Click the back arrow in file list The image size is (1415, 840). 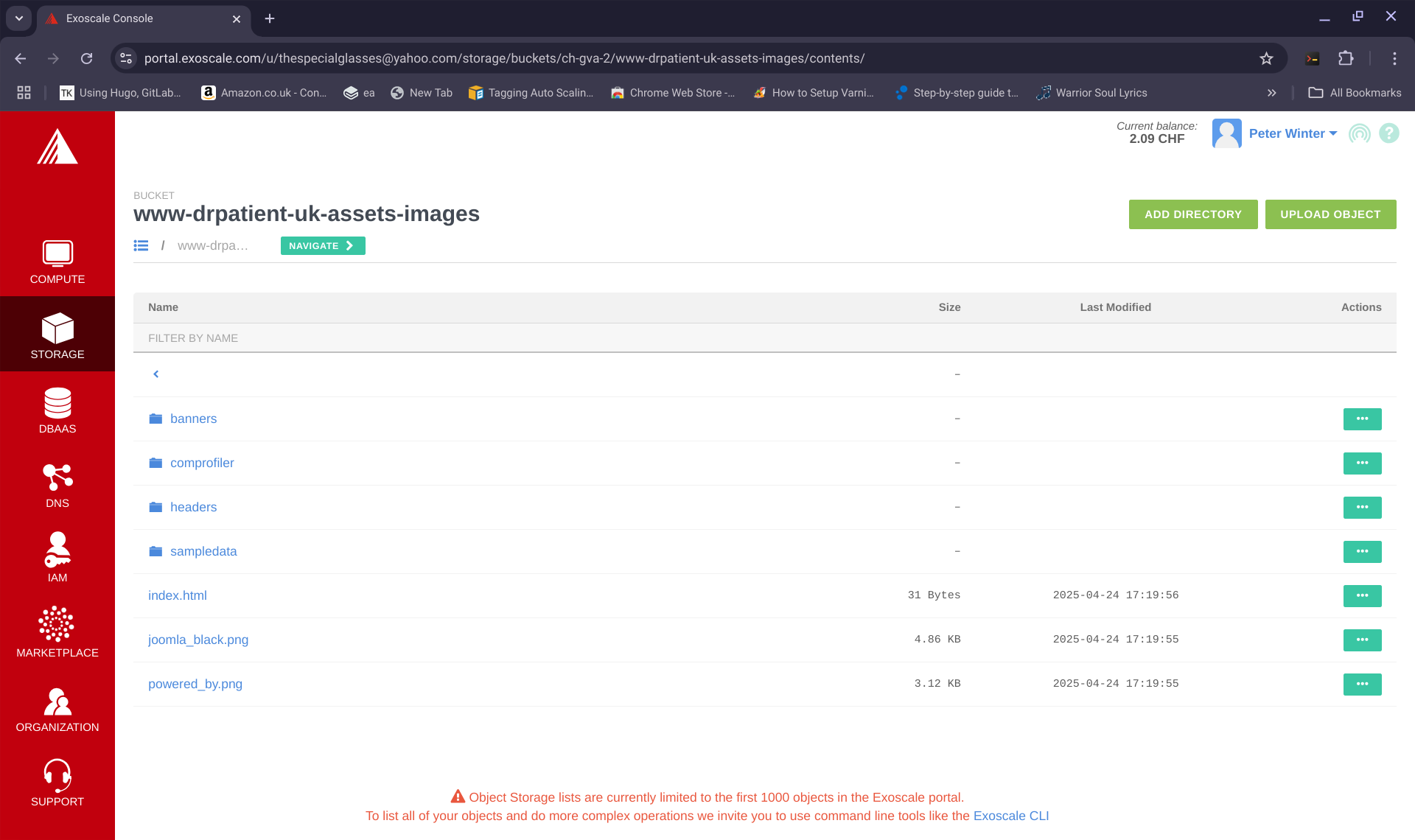coord(156,374)
